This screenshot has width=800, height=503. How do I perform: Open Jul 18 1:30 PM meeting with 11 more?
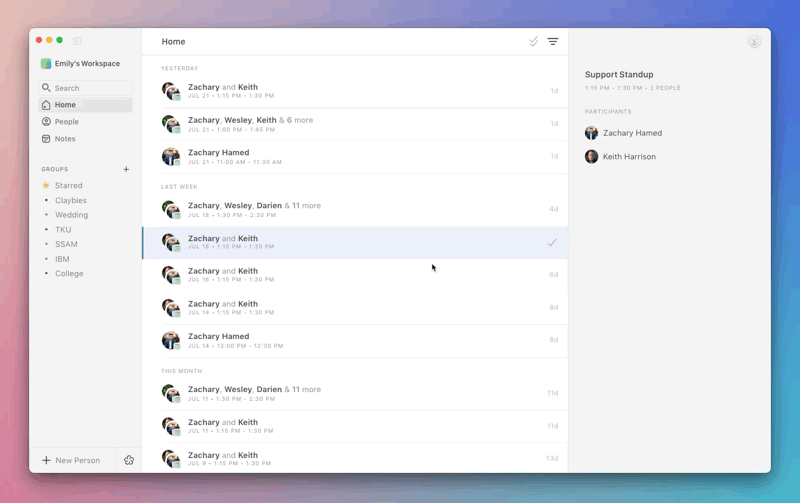tap(355, 210)
